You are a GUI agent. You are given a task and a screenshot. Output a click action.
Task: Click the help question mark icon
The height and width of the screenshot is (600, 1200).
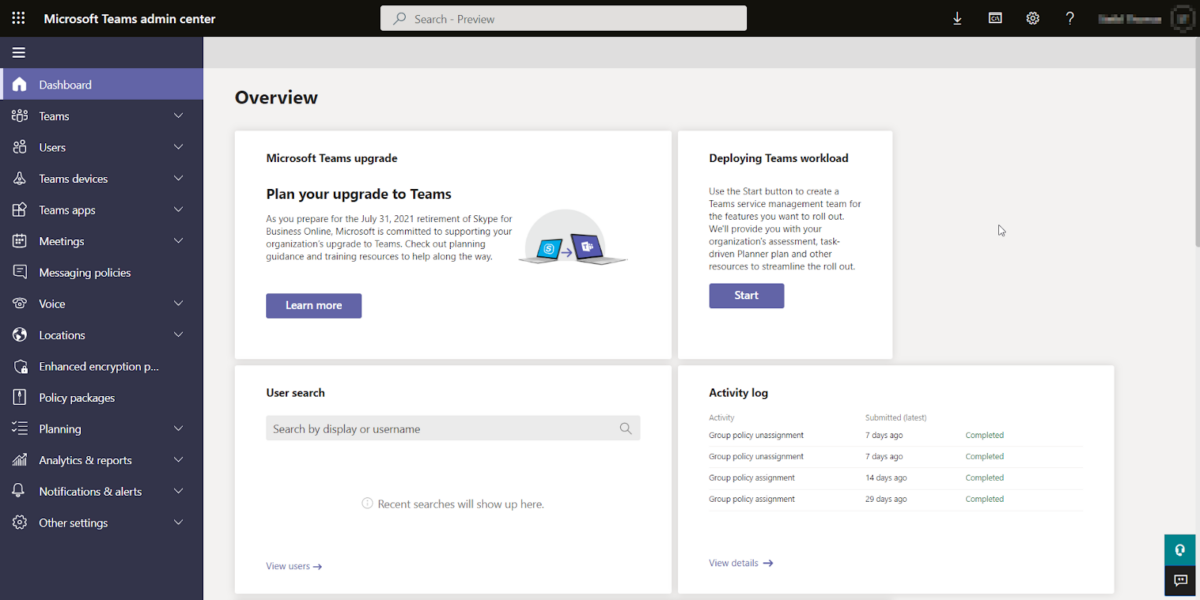(x=1070, y=17)
